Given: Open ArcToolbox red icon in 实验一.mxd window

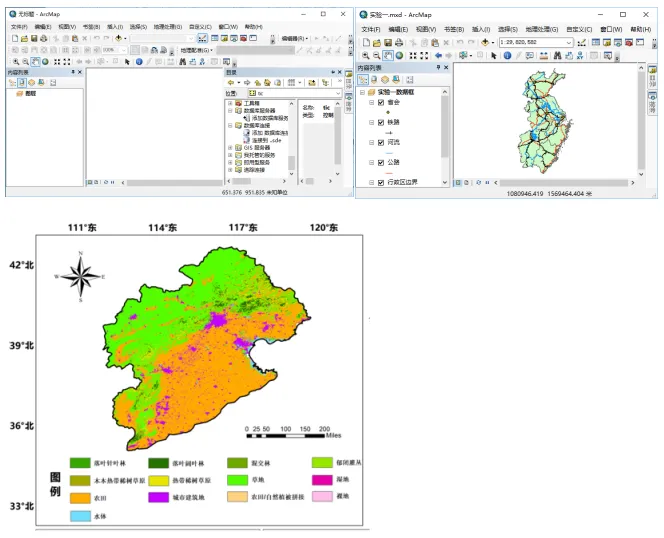Looking at the screenshot, I should [629, 42].
